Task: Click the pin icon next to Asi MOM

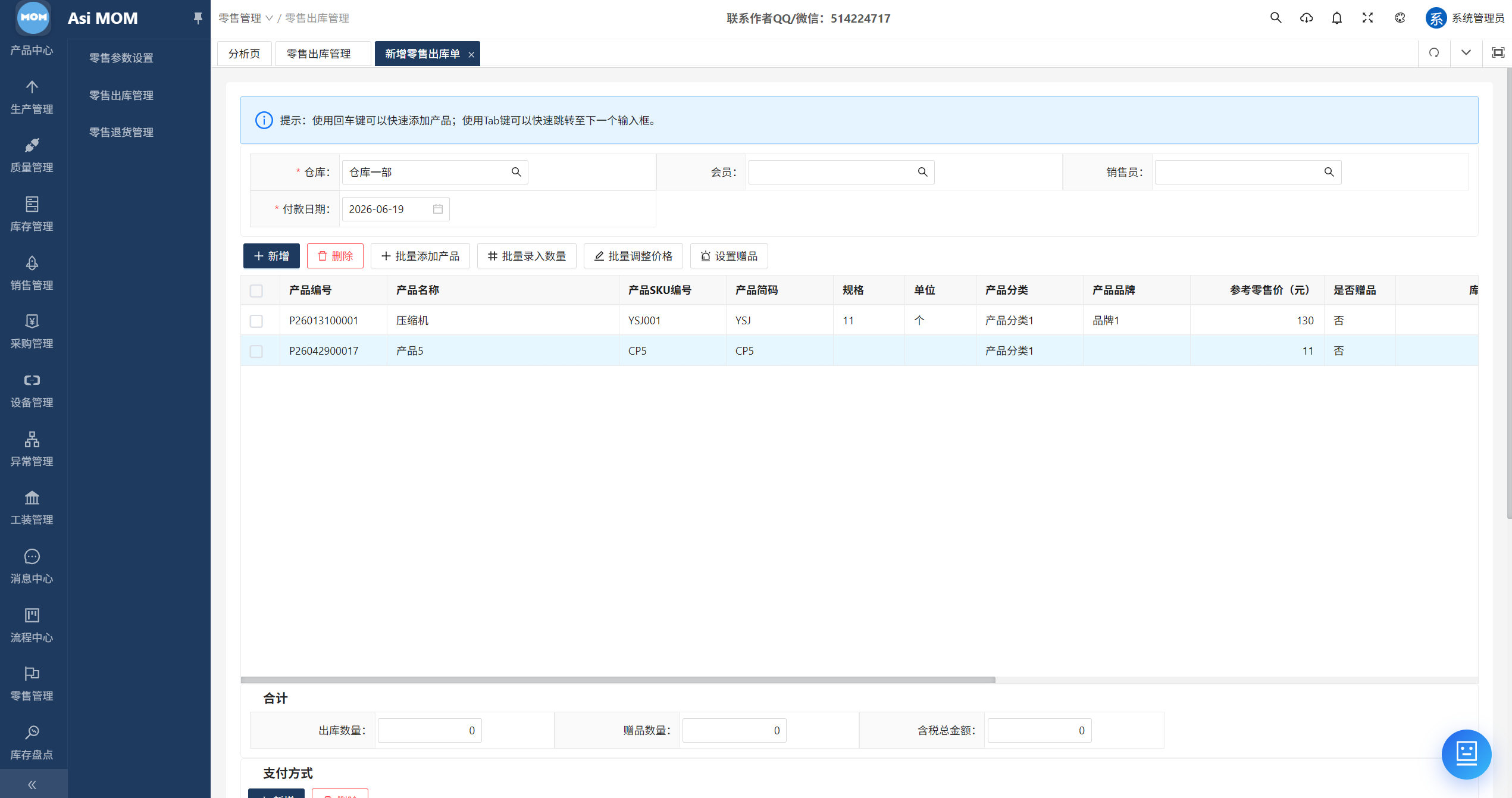Action: pyautogui.click(x=198, y=18)
